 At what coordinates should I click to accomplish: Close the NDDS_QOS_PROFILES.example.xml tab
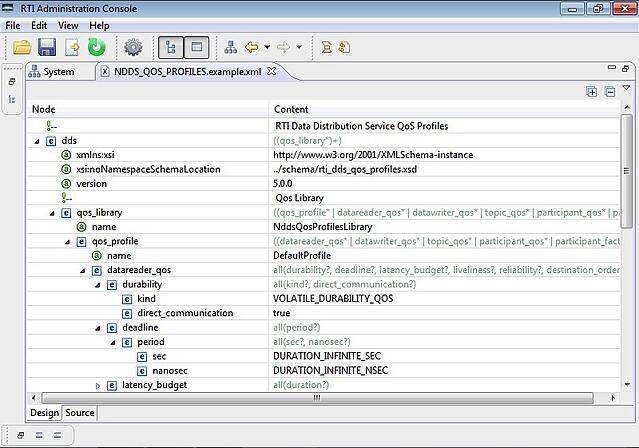(271, 71)
